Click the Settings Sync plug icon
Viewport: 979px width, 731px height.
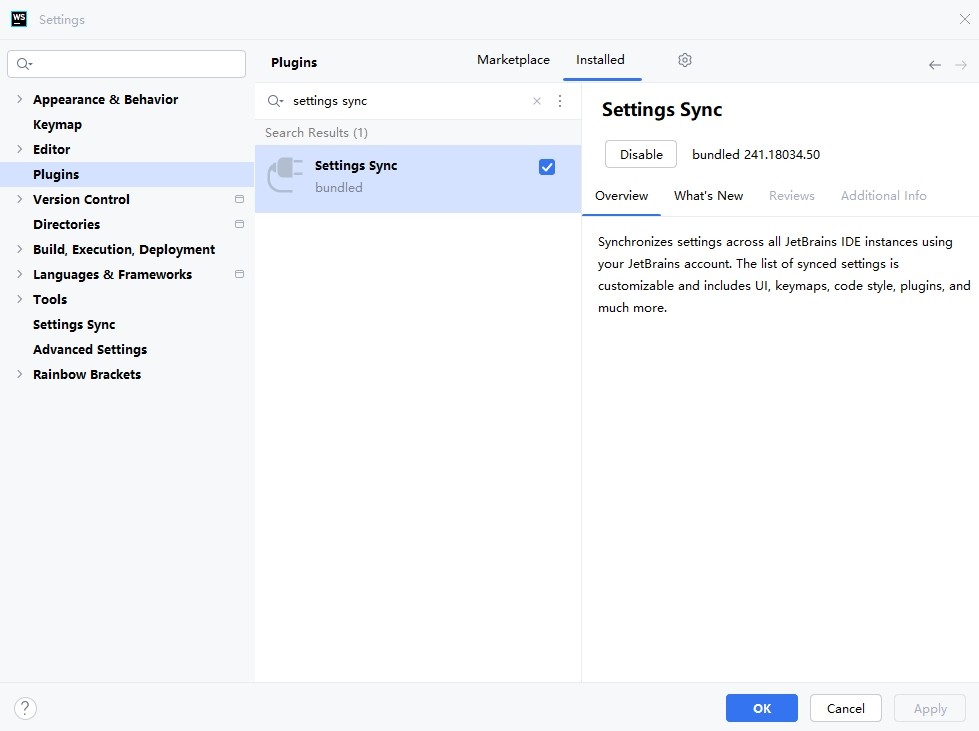coord(285,175)
